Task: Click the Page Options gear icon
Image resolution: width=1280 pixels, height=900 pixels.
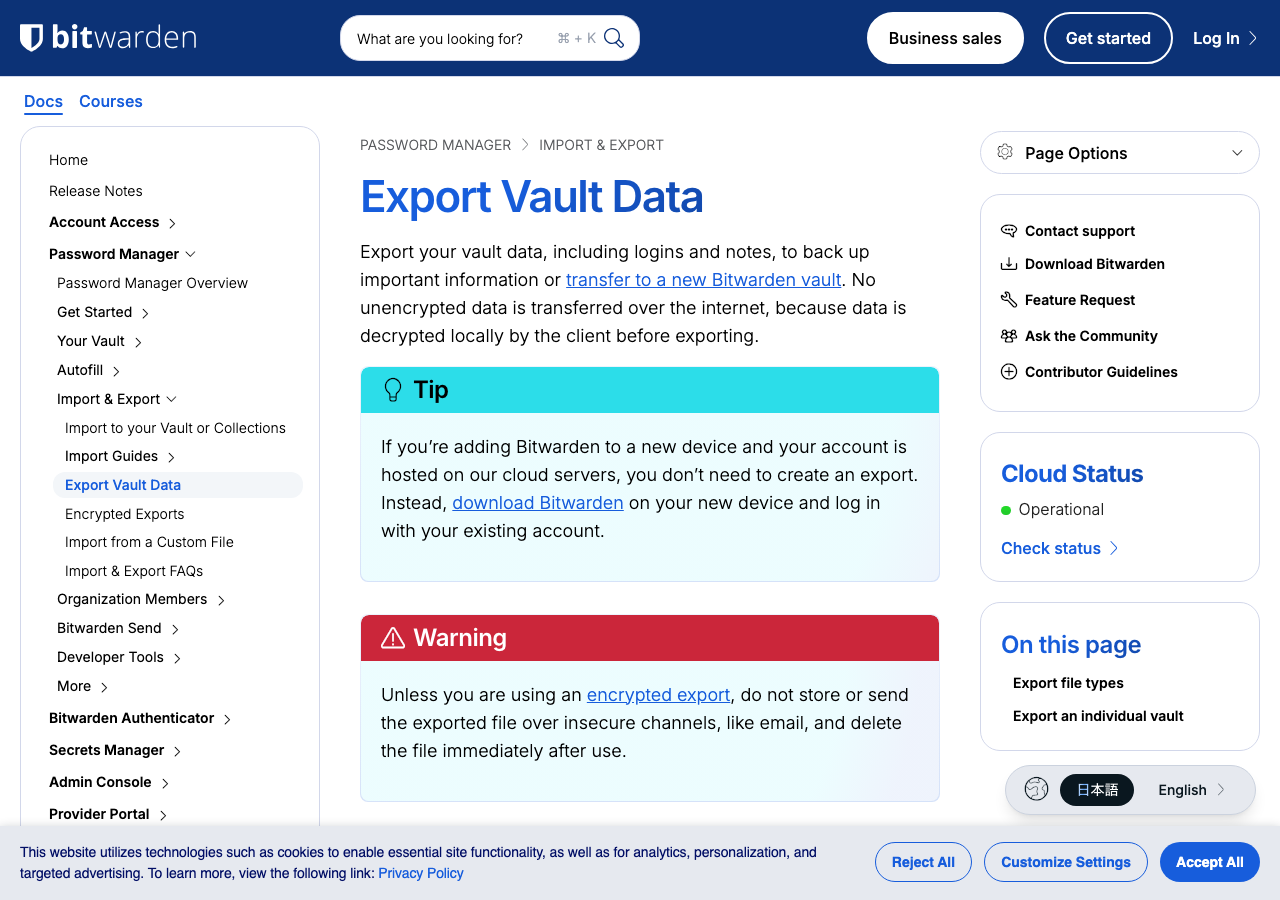Action: pyautogui.click(x=1005, y=153)
